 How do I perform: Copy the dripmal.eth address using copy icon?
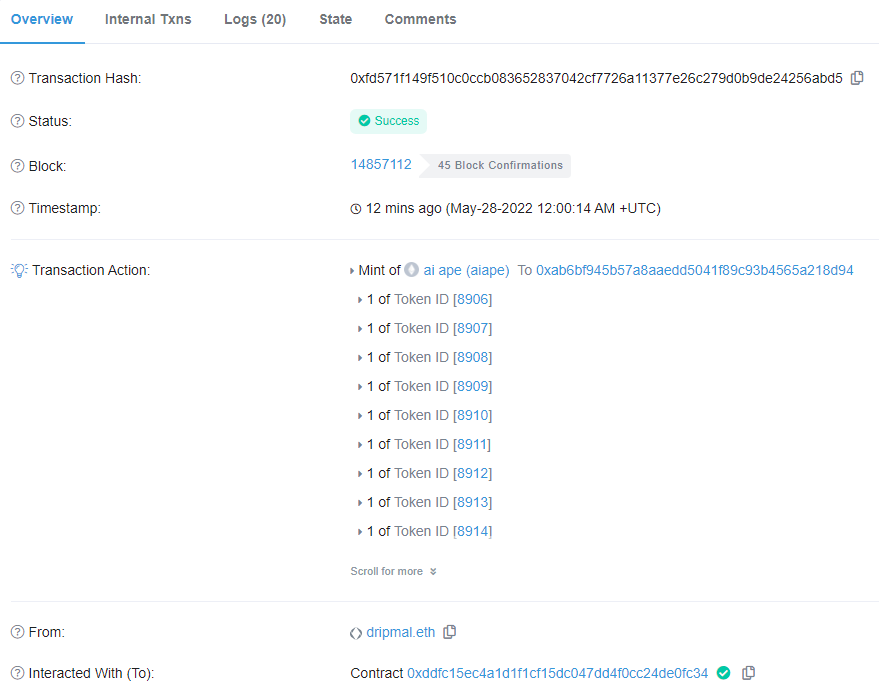tap(449, 632)
